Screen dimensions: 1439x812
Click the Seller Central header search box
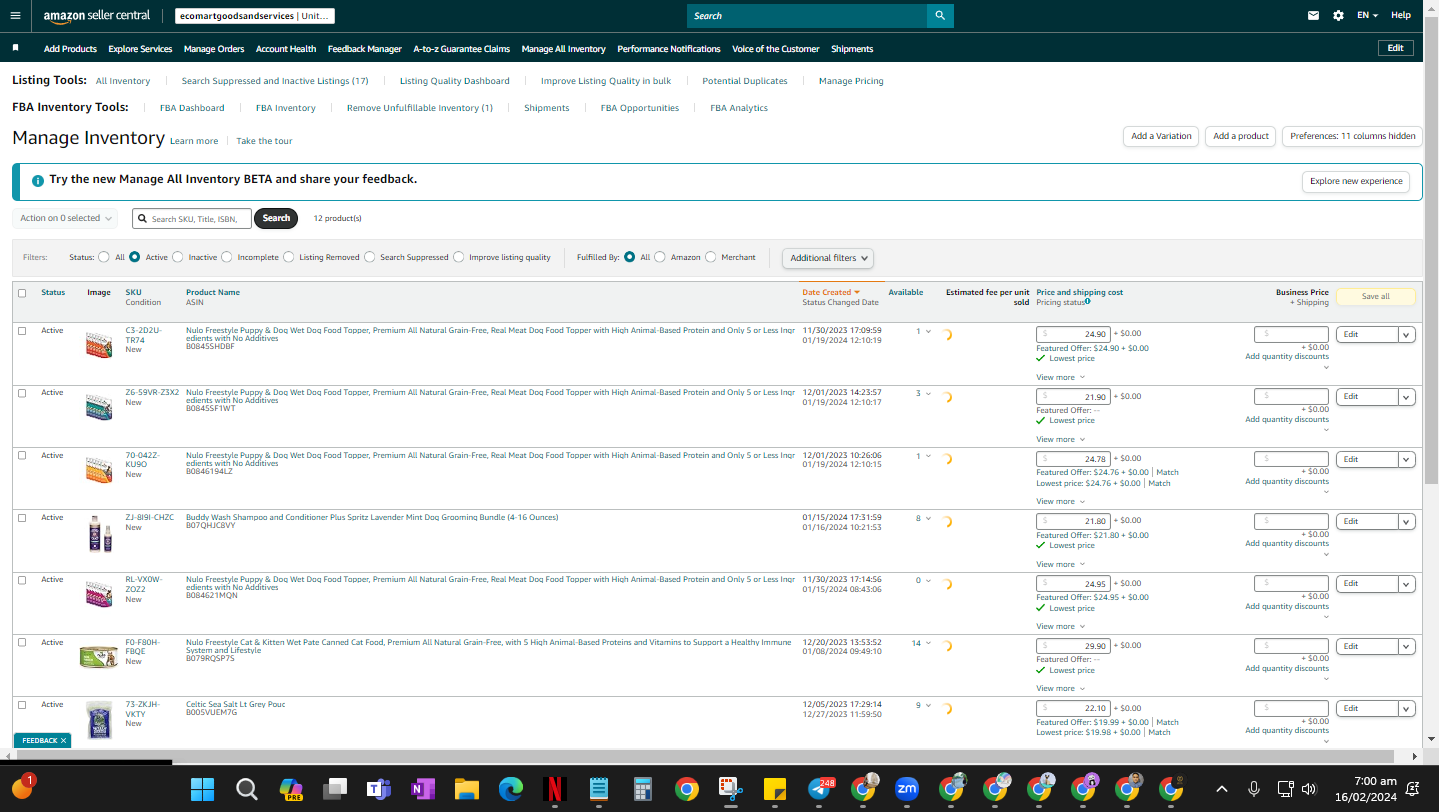coord(807,16)
